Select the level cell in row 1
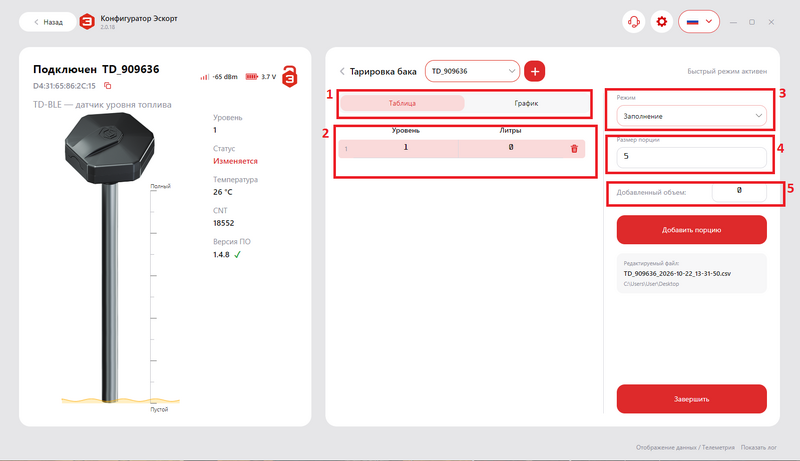Viewport: 800px width, 461px height. pos(406,147)
